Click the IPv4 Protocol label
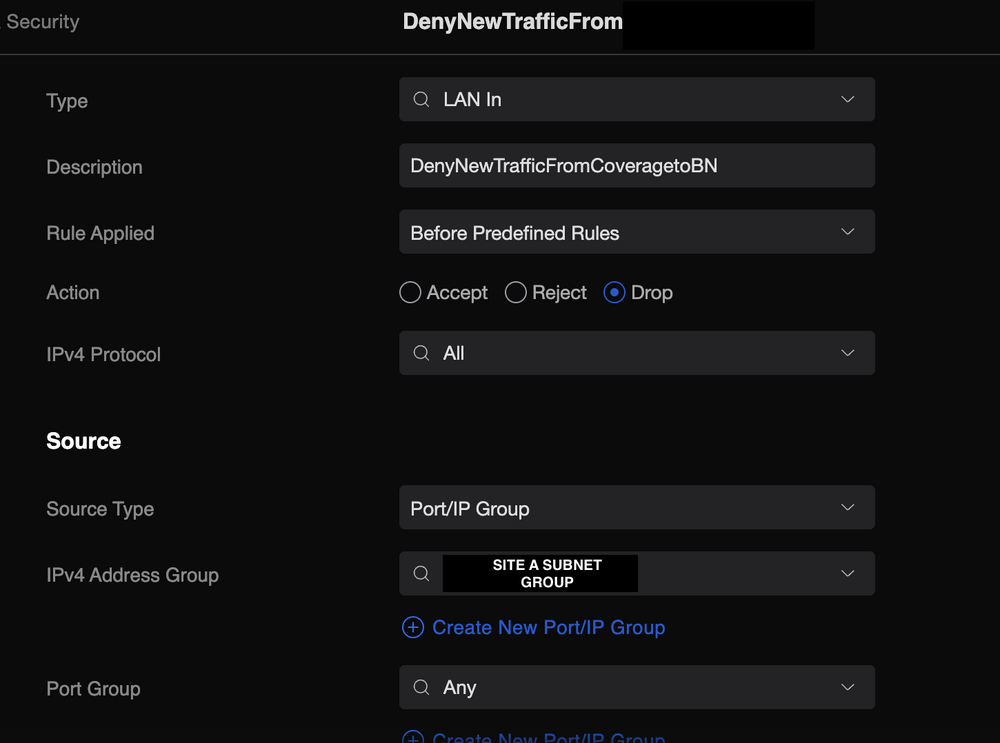This screenshot has height=743, width=1000. [x=103, y=355]
